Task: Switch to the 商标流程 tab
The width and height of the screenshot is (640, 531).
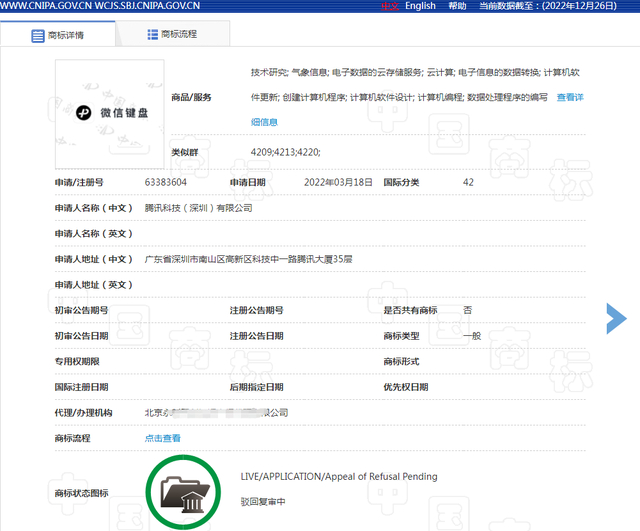Action: point(172,34)
